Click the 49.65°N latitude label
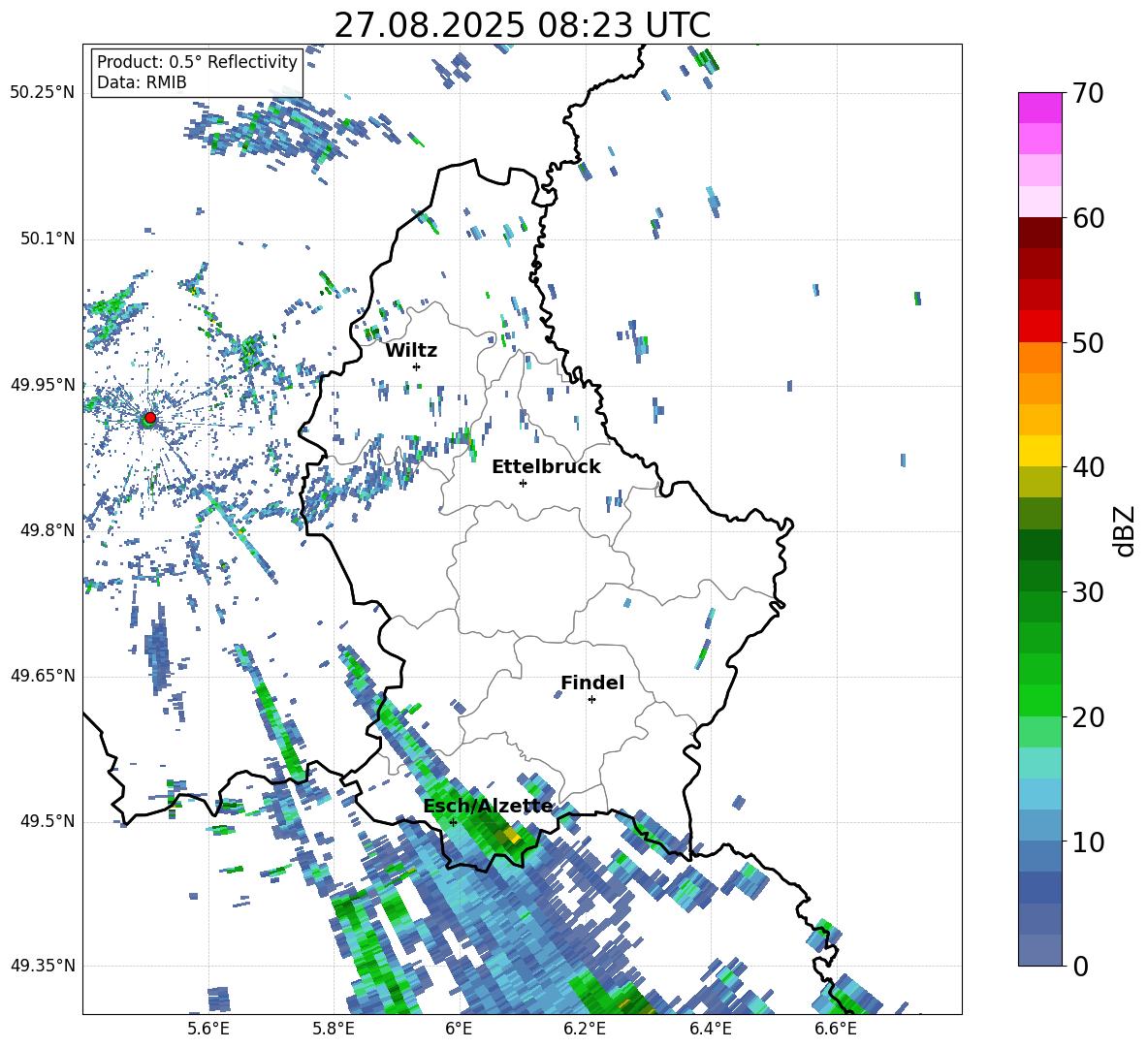Screen dimensions: 1148x1048 point(43,675)
